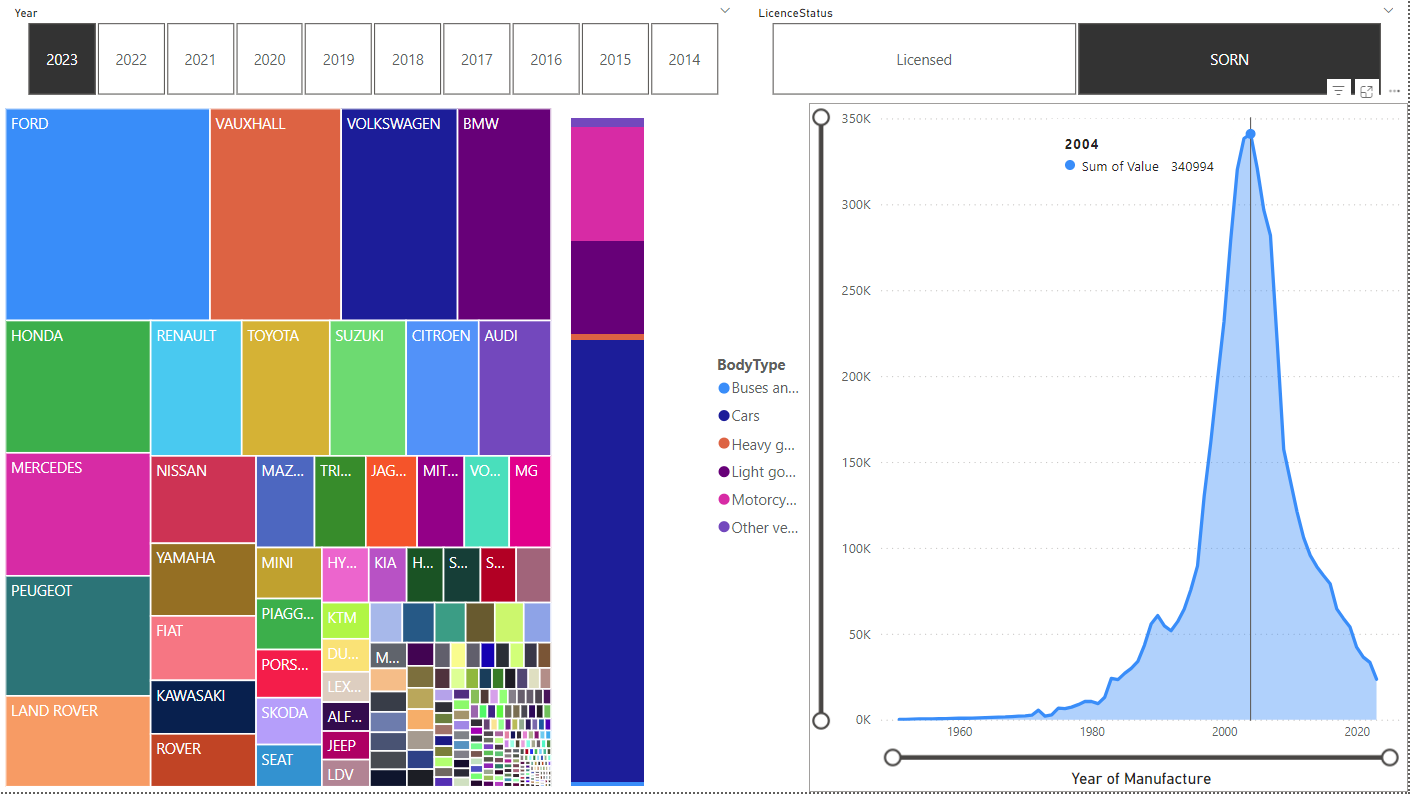Select the YAMAHA treemap tile

pos(203,579)
